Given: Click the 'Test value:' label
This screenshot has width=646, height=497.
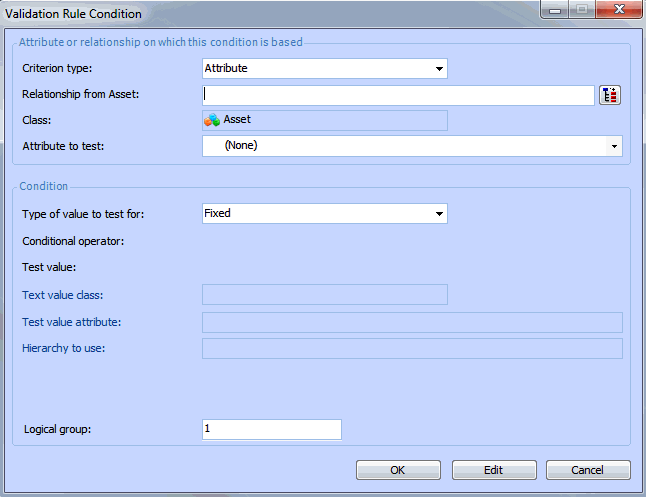Looking at the screenshot, I should 49,267.
